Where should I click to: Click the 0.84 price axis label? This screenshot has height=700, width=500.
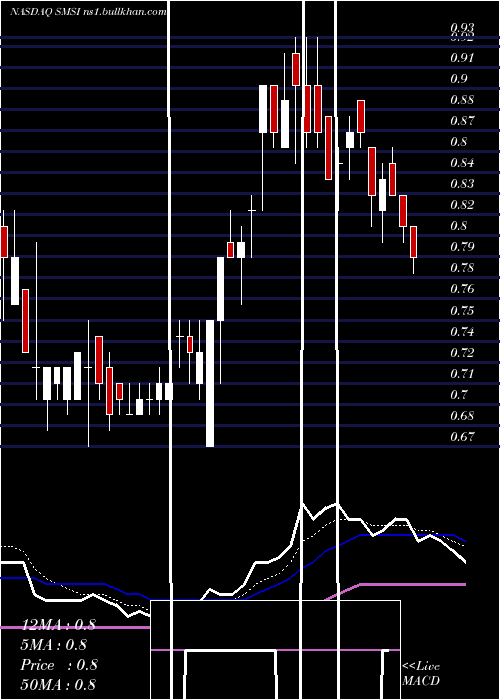[462, 162]
